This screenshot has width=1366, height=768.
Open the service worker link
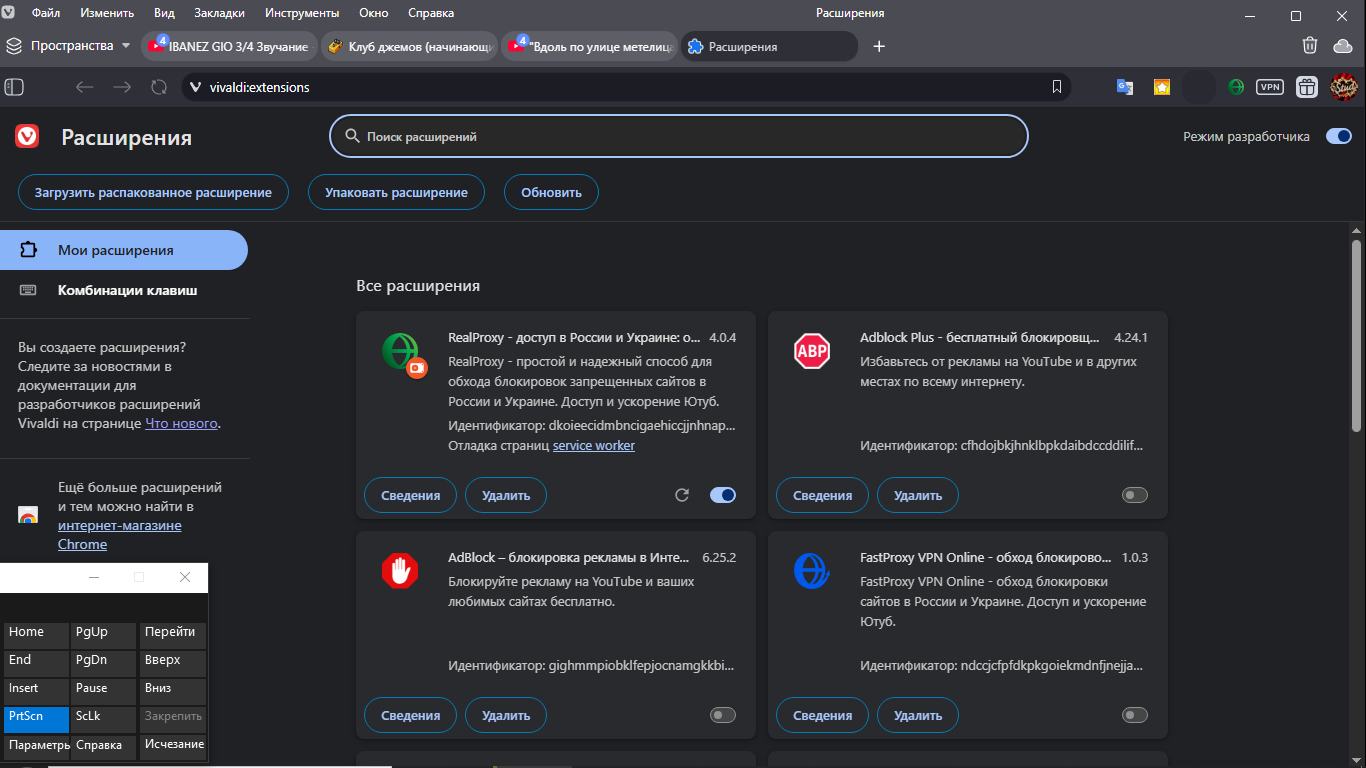tap(594, 445)
